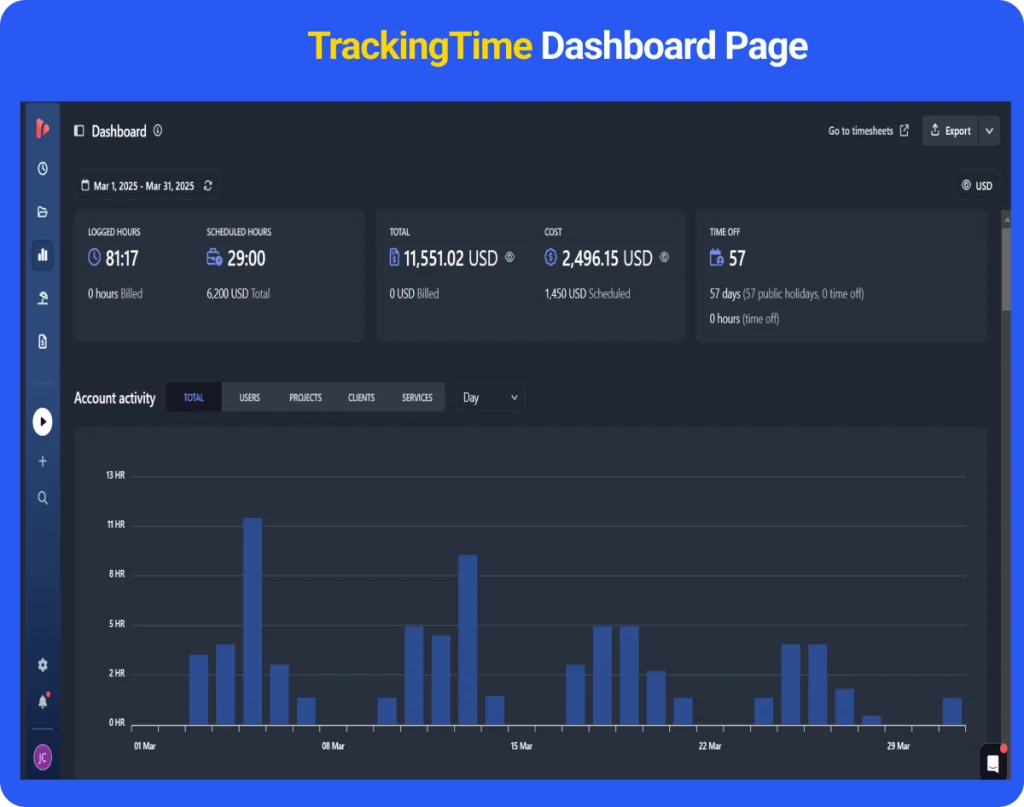1024x807 pixels.
Task: Click the vertical scrollbar on the right
Action: point(1006,268)
